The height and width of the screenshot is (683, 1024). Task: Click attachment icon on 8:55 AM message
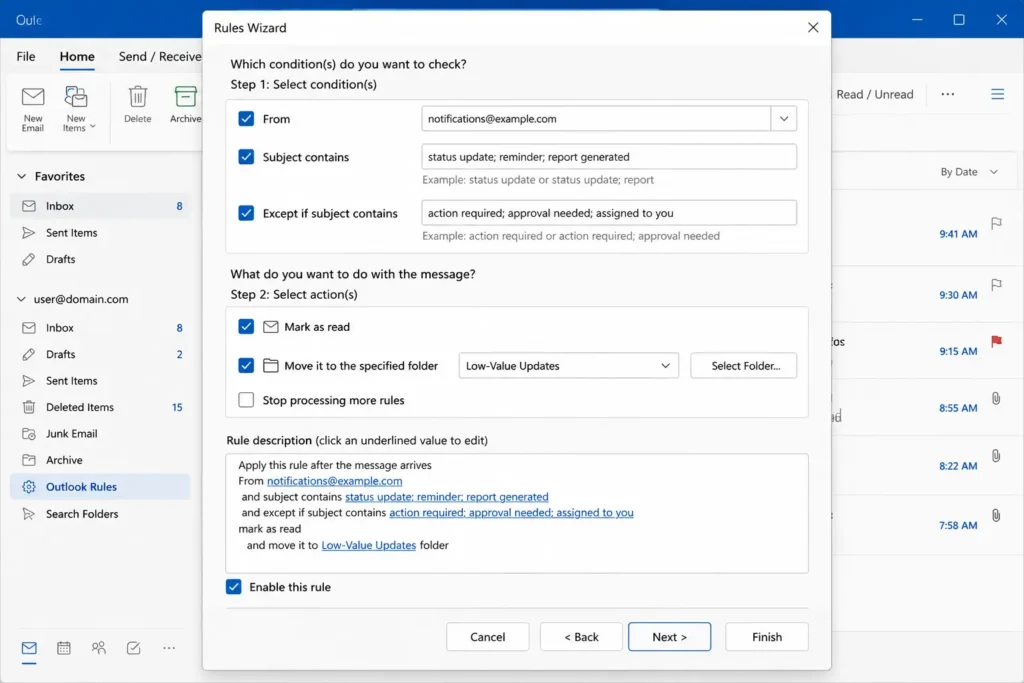click(x=996, y=398)
